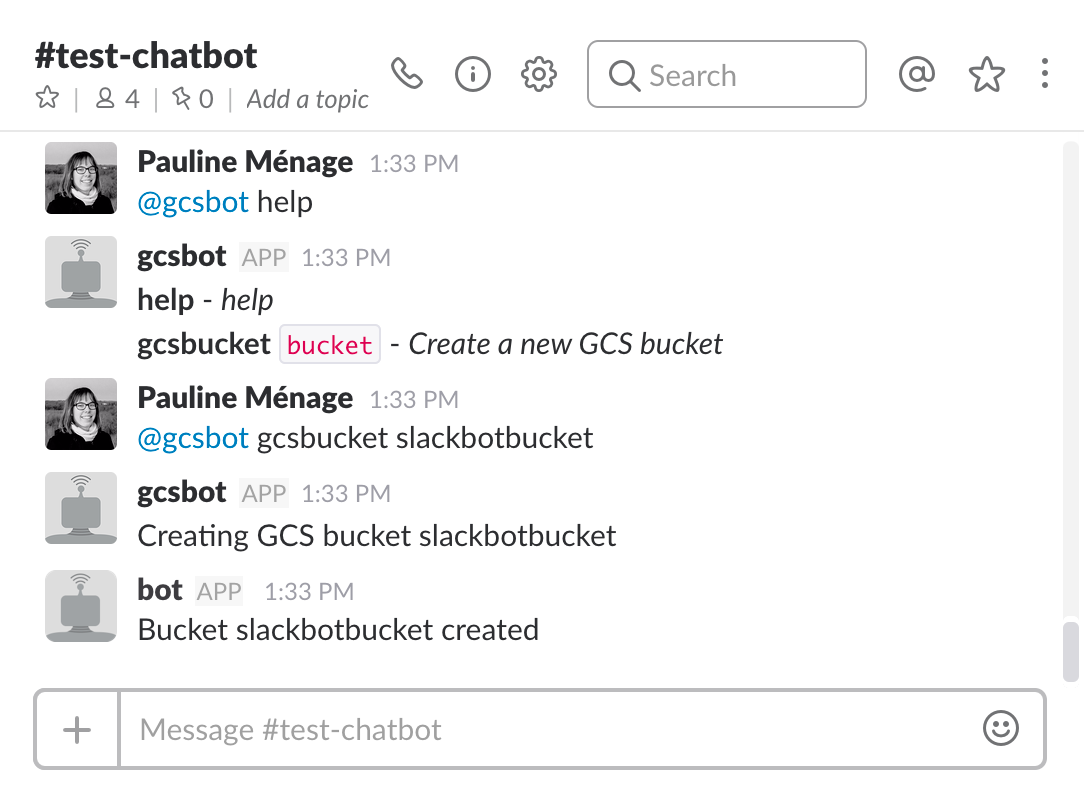The height and width of the screenshot is (809, 1084).
Task: Start a call with the phone icon
Action: tap(407, 73)
